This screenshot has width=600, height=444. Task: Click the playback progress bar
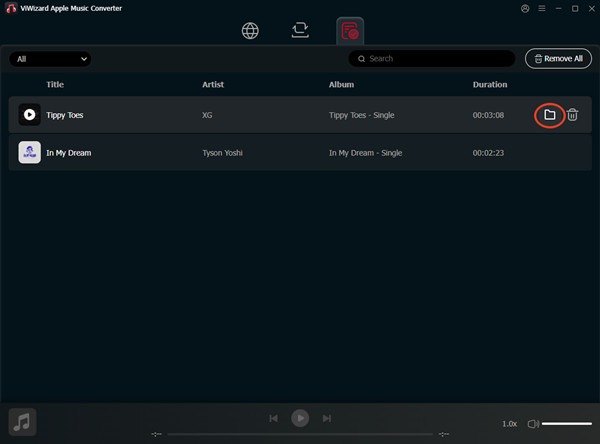[300, 434]
